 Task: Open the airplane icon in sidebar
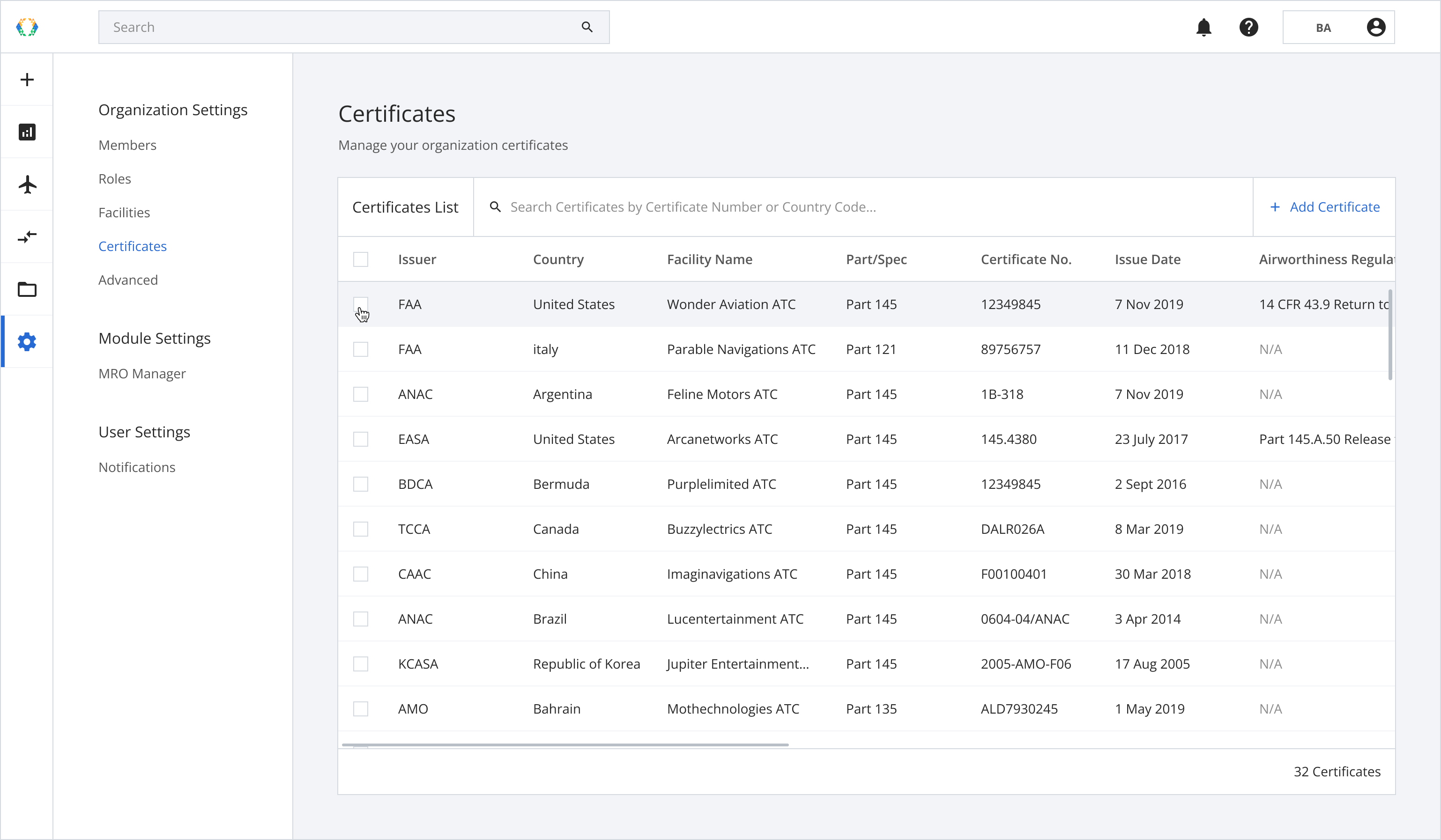[x=27, y=184]
